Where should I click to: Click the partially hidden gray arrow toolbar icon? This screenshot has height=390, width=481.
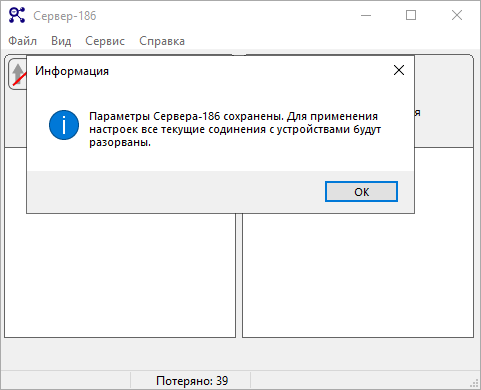(x=17, y=74)
